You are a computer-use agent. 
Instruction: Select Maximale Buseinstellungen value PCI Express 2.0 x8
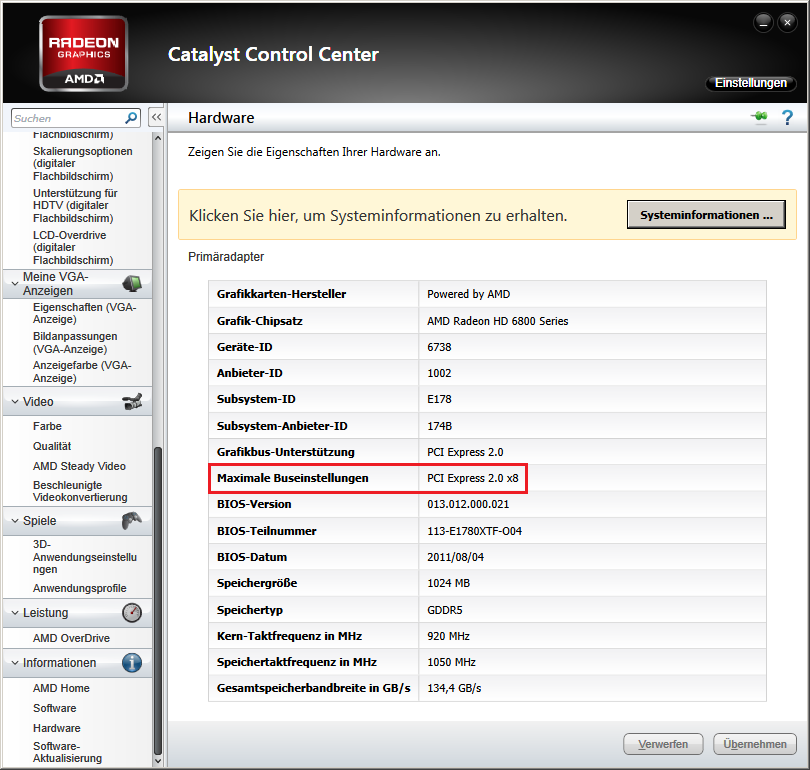pyautogui.click(x=472, y=478)
